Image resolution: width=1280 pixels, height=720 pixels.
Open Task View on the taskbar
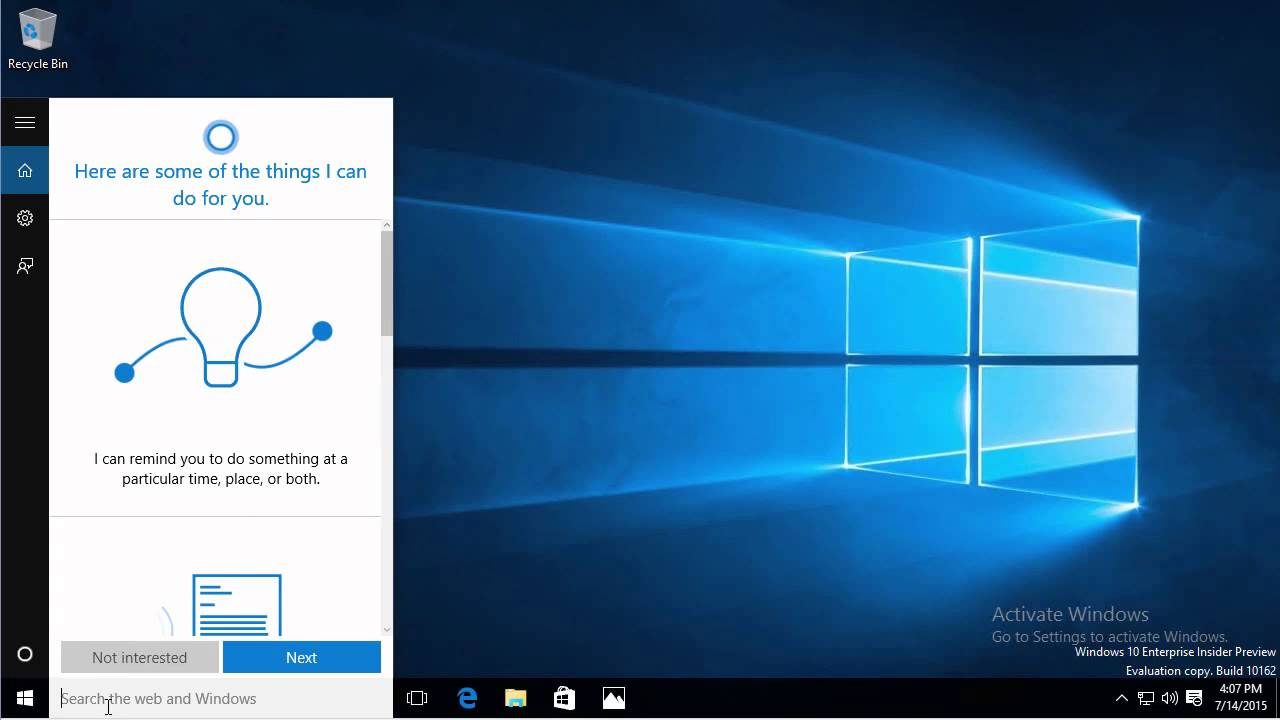tap(417, 698)
